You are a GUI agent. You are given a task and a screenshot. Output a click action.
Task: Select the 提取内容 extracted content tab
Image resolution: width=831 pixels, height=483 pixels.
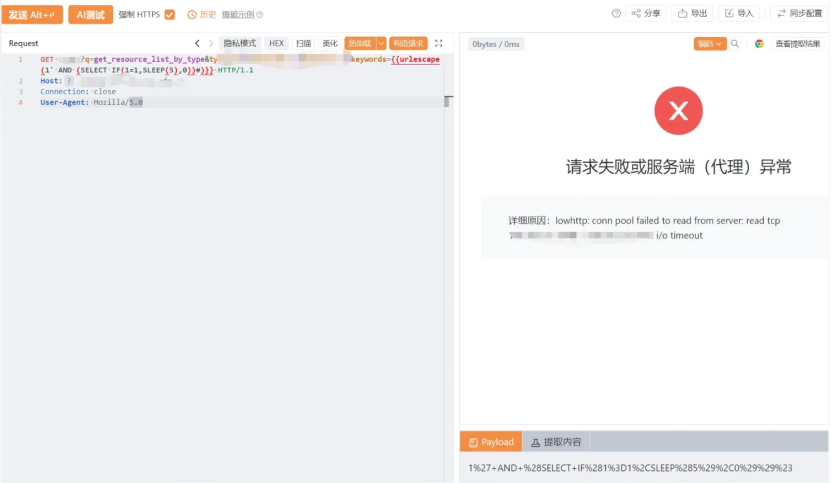[x=556, y=442]
